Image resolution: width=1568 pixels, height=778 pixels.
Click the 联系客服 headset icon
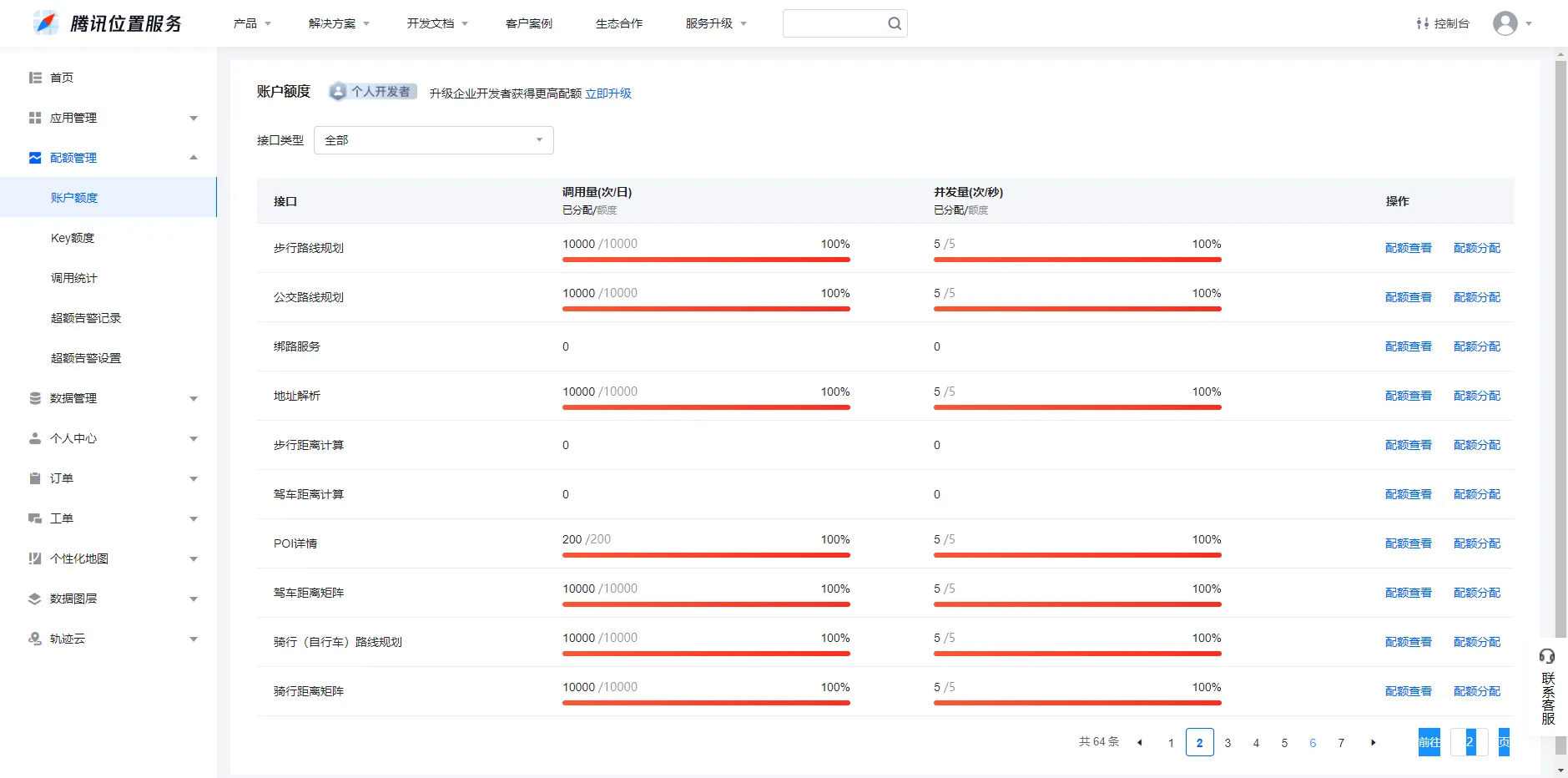pyautogui.click(x=1547, y=656)
